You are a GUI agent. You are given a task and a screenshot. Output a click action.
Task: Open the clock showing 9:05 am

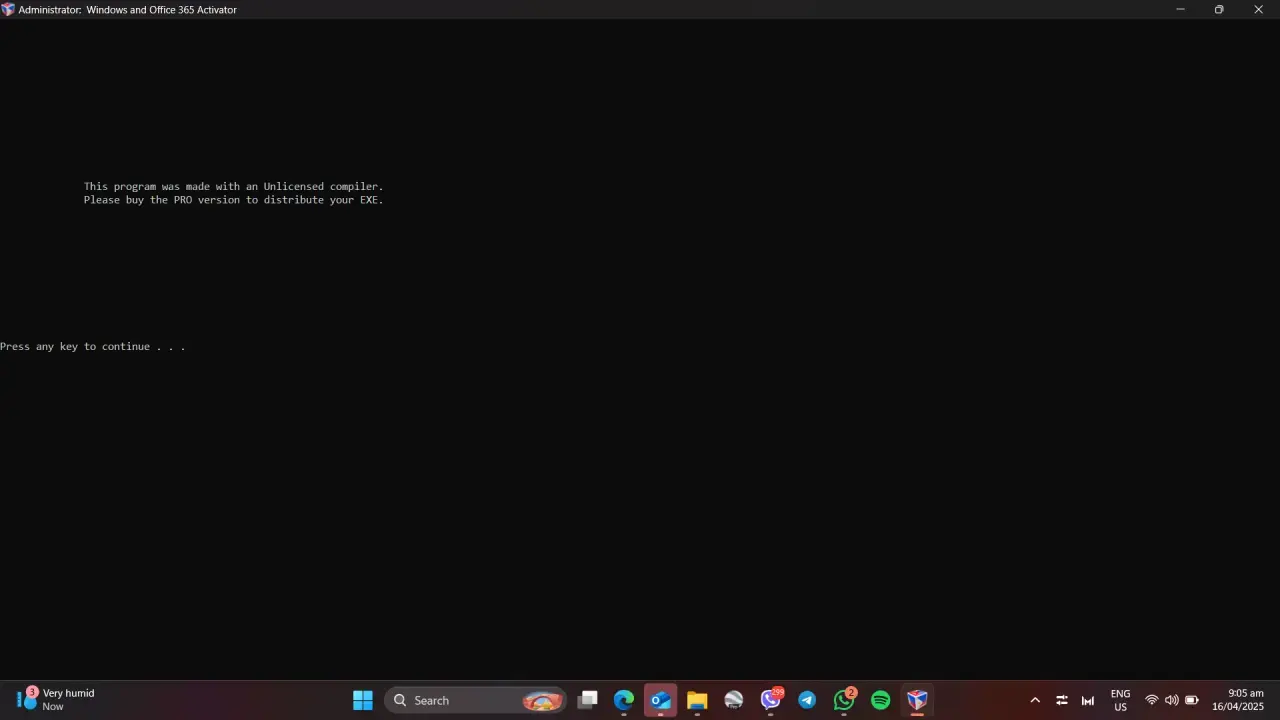pyautogui.click(x=1238, y=700)
